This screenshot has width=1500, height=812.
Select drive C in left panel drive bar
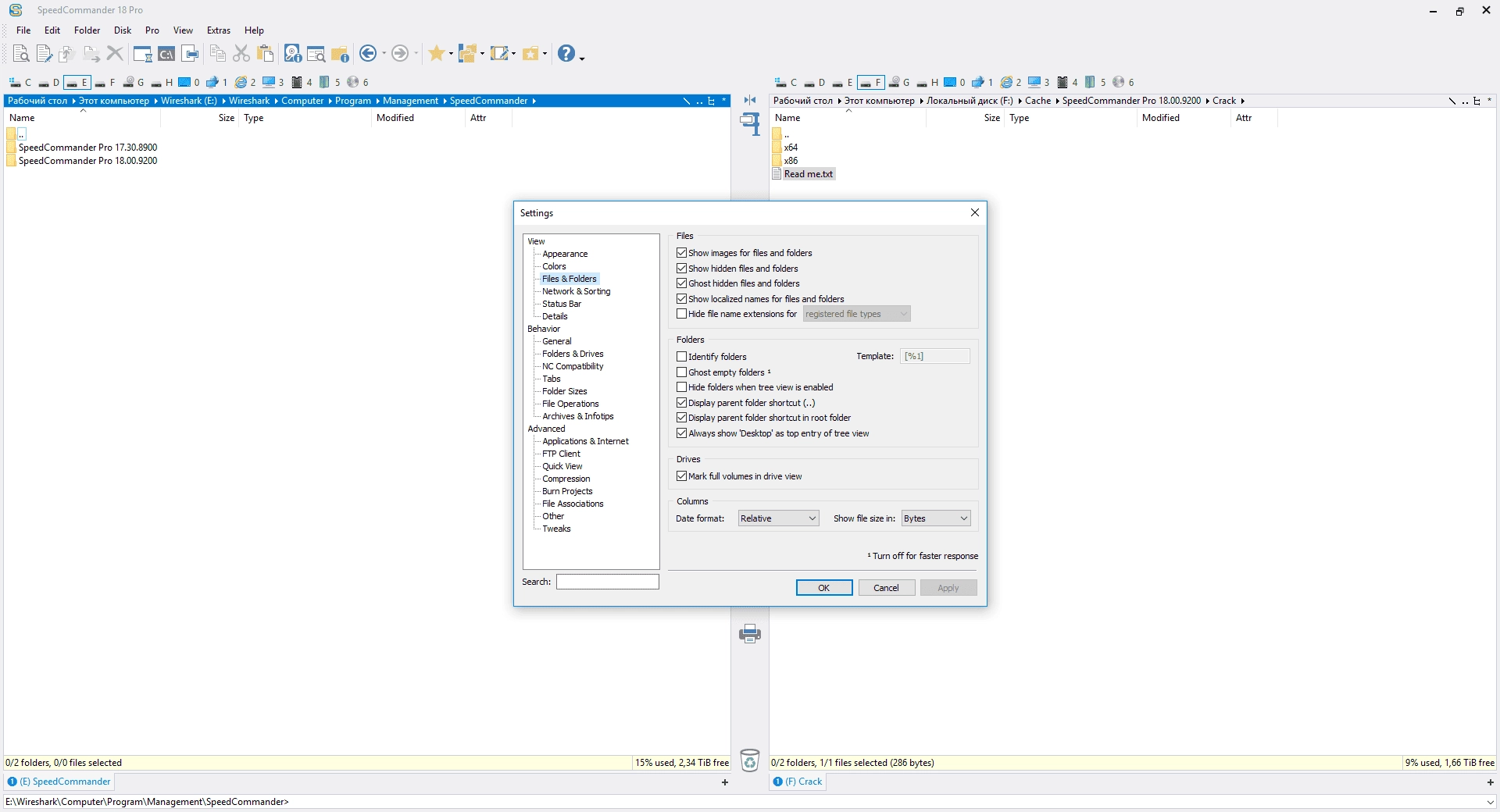20,82
